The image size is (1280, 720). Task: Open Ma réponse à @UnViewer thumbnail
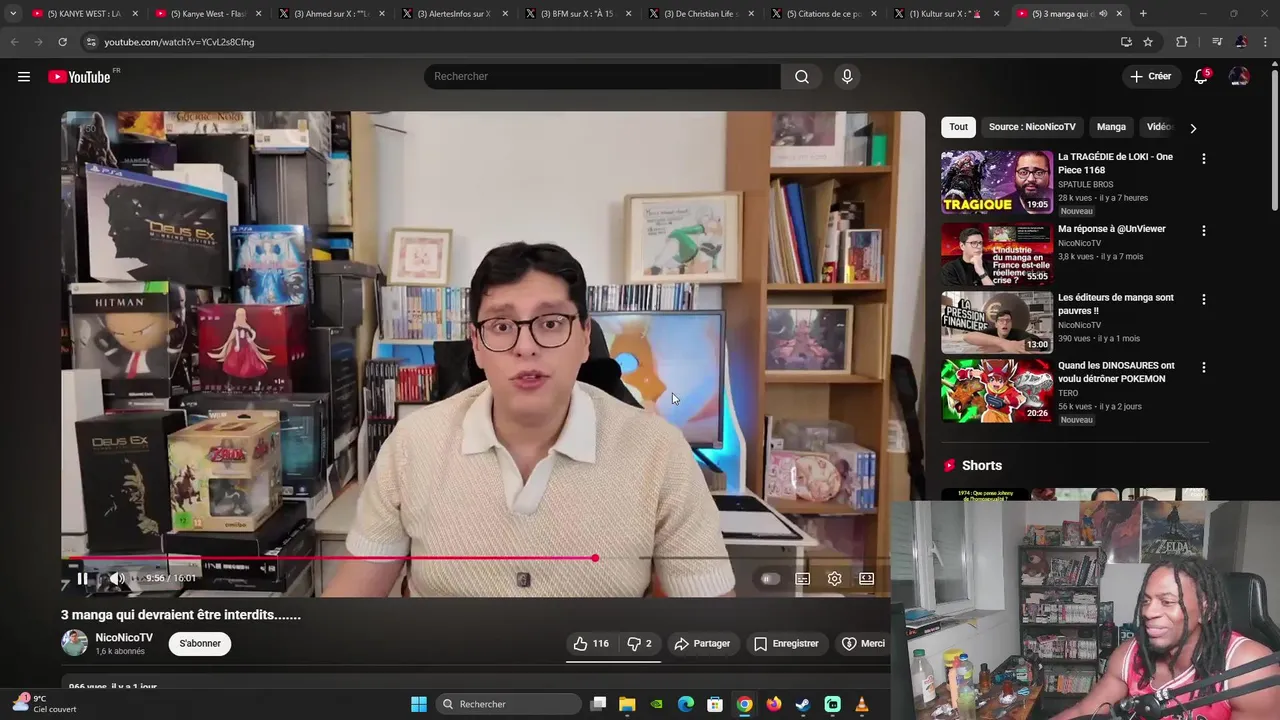[997, 254]
